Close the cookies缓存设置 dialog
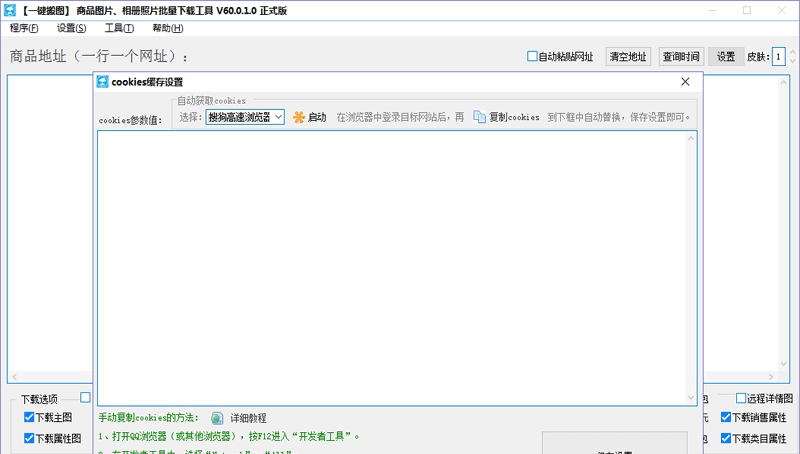This screenshot has height=454, width=800. [x=685, y=82]
